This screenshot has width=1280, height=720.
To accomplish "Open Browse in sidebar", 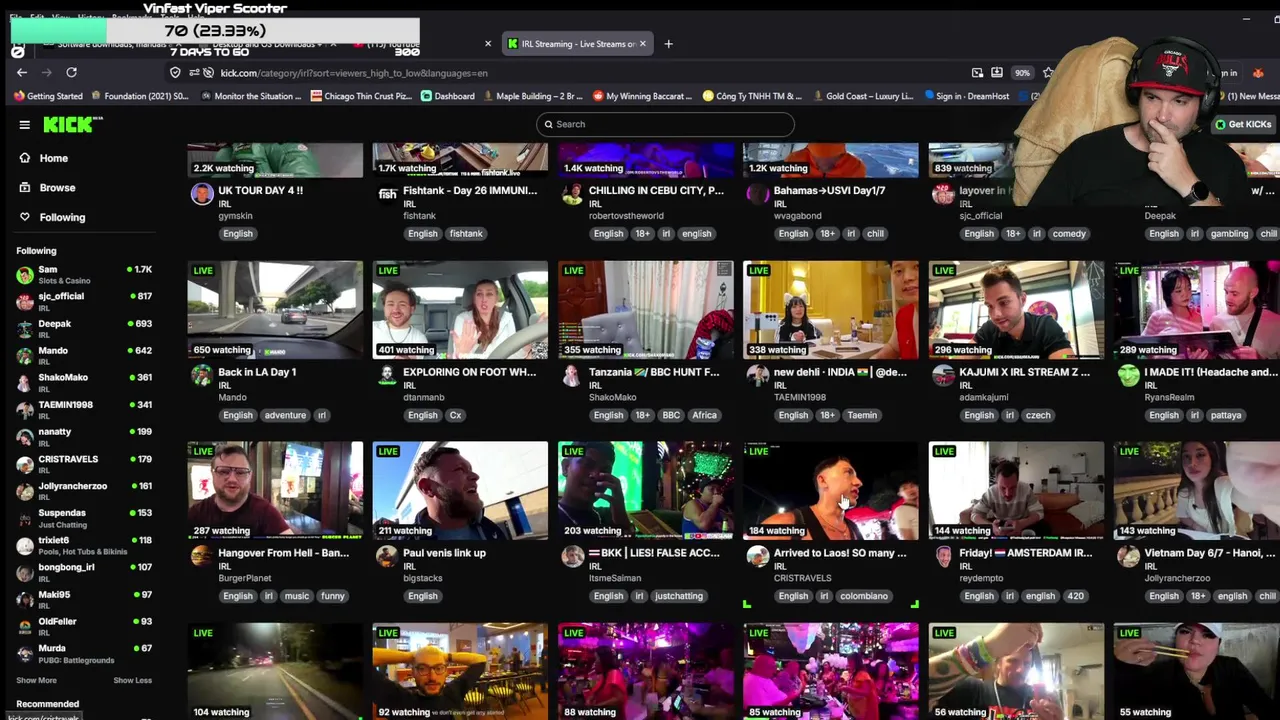I will coord(46,187).
